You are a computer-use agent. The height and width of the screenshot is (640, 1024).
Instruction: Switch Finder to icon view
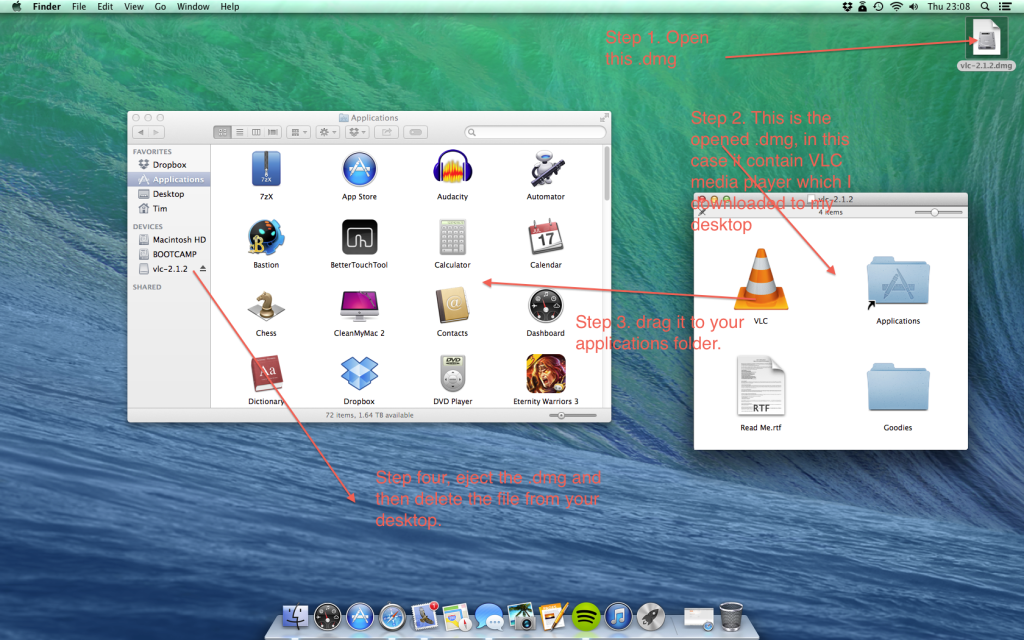(x=223, y=132)
